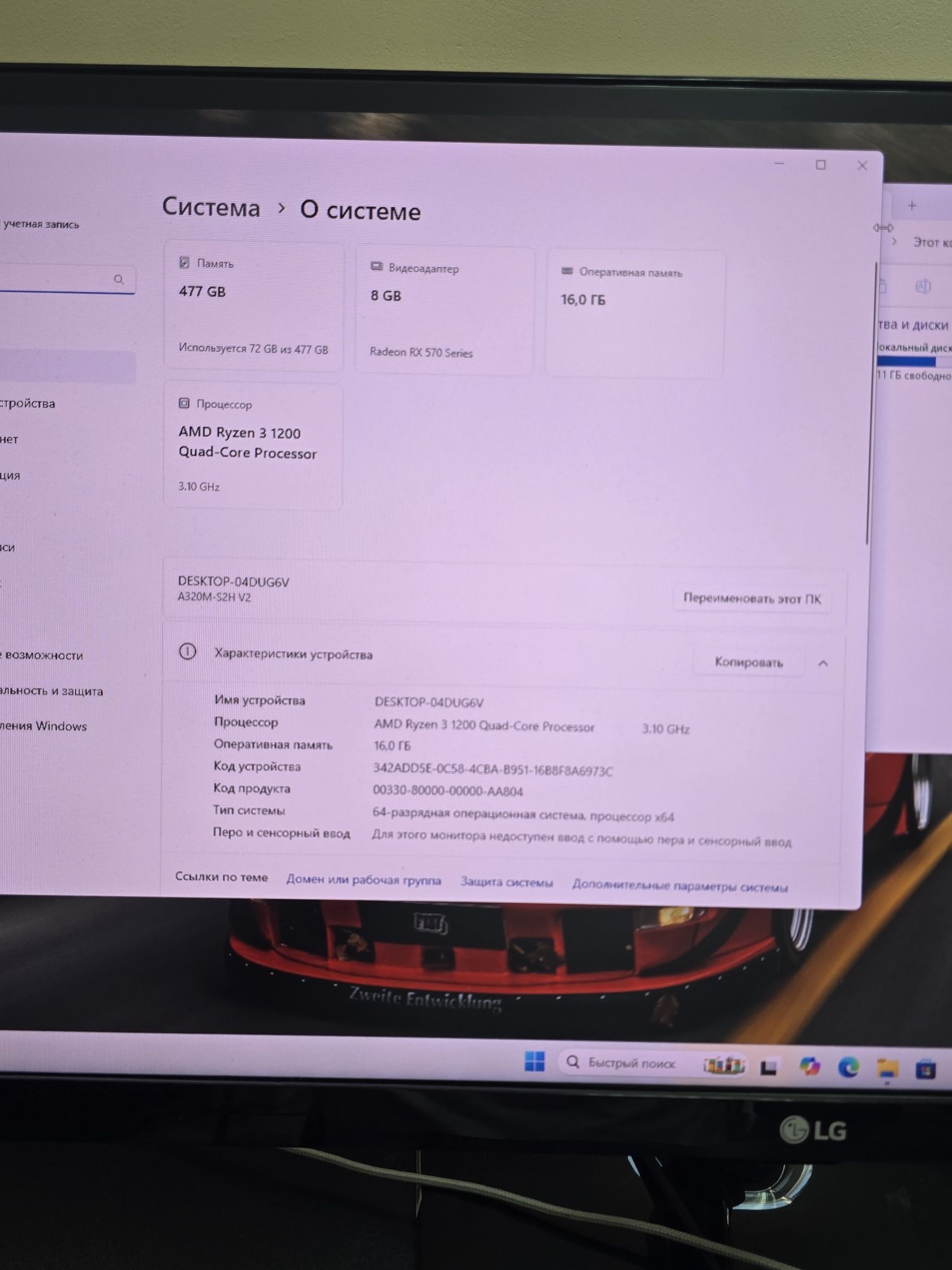
Task: Open Microsoft Edge from the taskbar
Action: [x=849, y=1068]
